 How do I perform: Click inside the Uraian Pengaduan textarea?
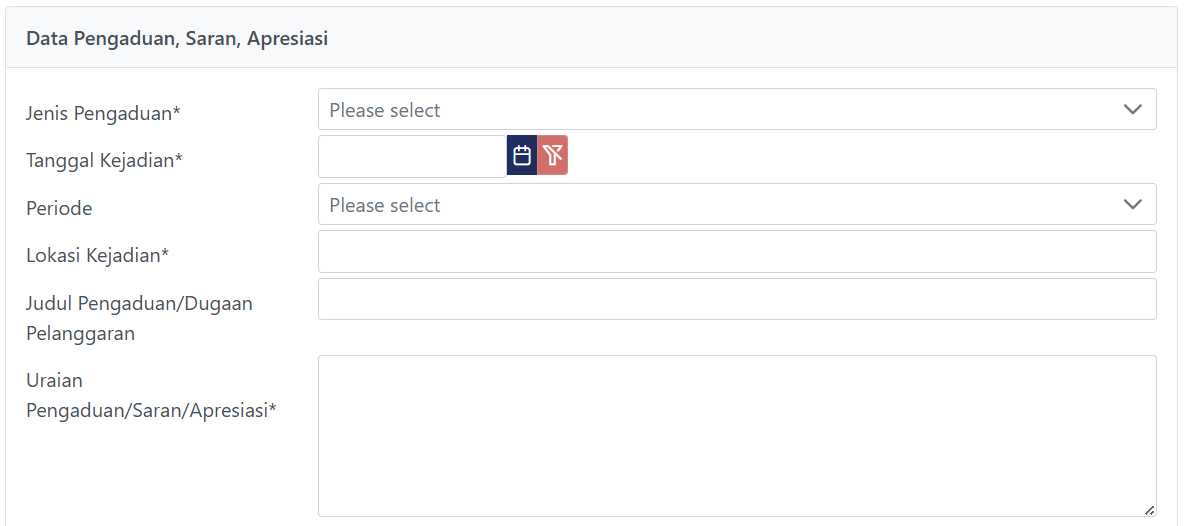click(737, 435)
